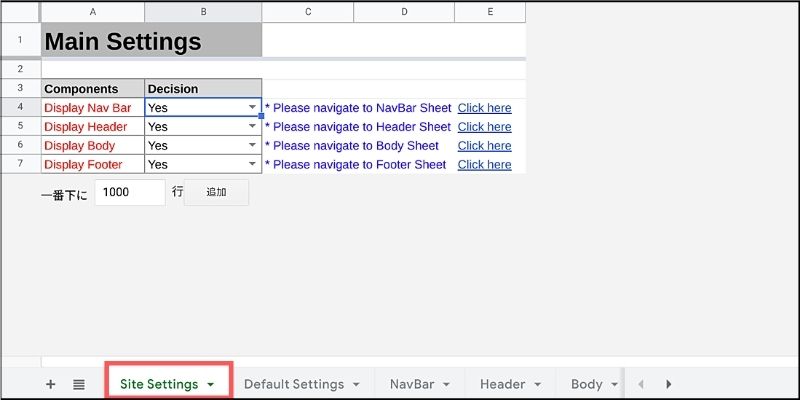Select row 6 header

(20, 145)
